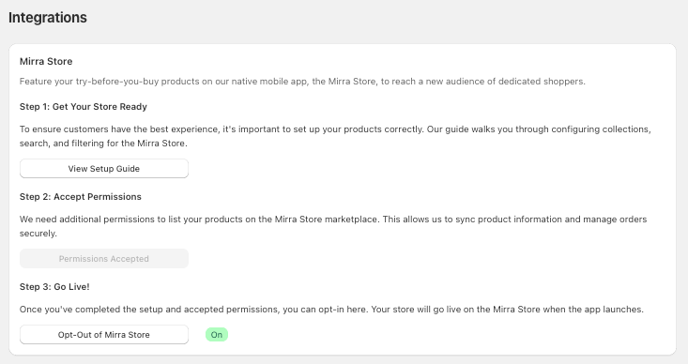
Task: Click the Mirra Store card title
Action: [x=46, y=61]
